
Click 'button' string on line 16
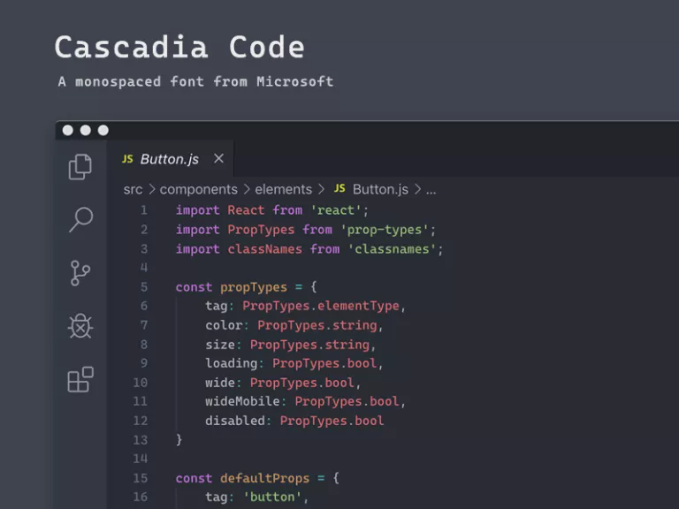coord(272,497)
